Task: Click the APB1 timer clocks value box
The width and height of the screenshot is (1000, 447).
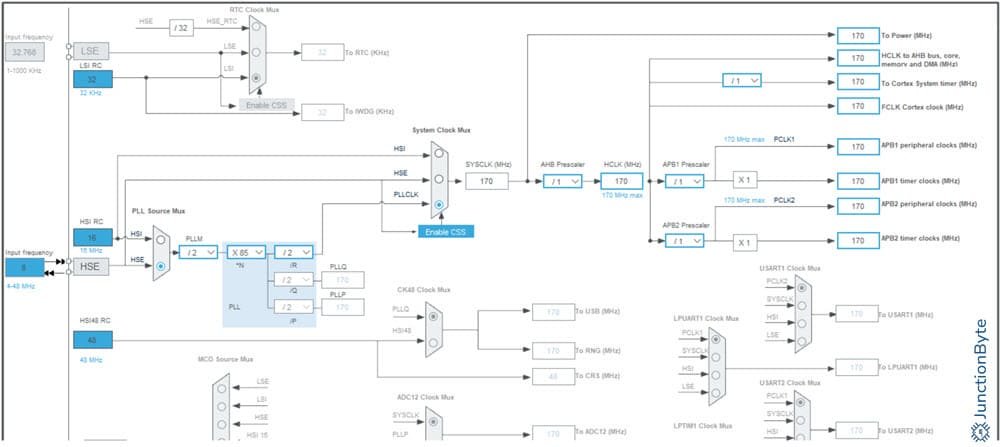Action: [x=858, y=181]
